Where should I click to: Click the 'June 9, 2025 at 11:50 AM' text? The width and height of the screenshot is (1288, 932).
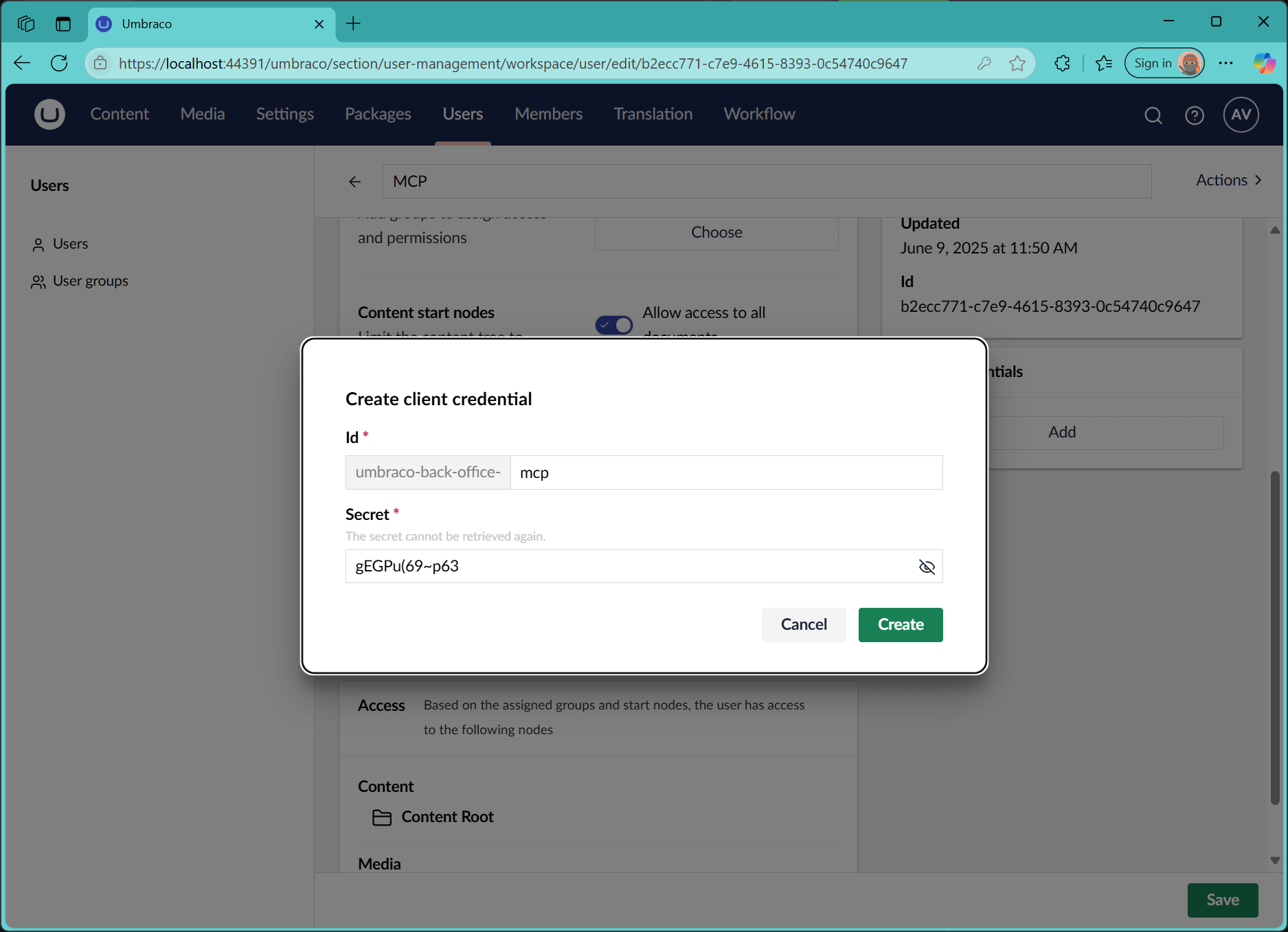tap(988, 249)
